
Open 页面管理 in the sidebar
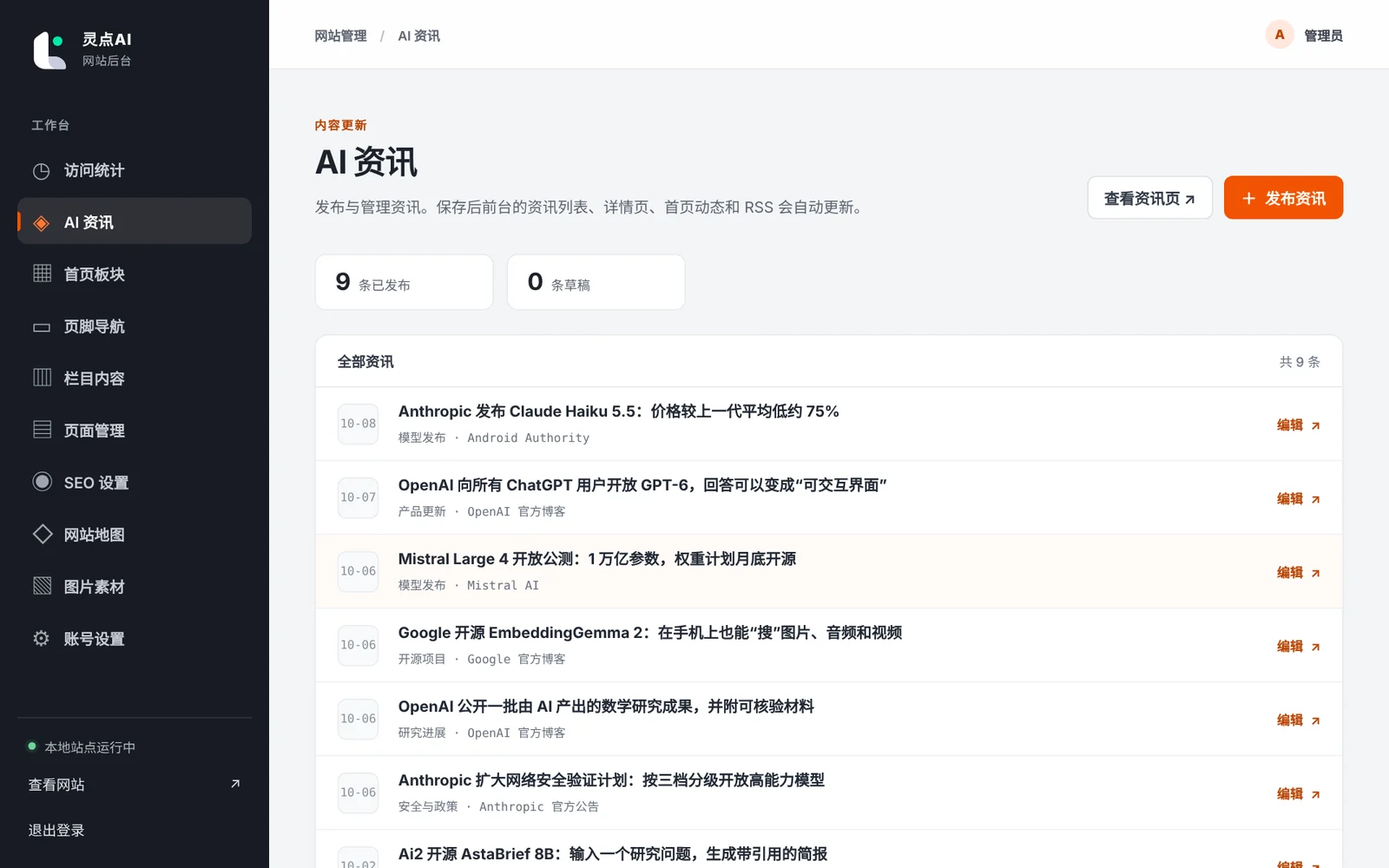point(135,431)
